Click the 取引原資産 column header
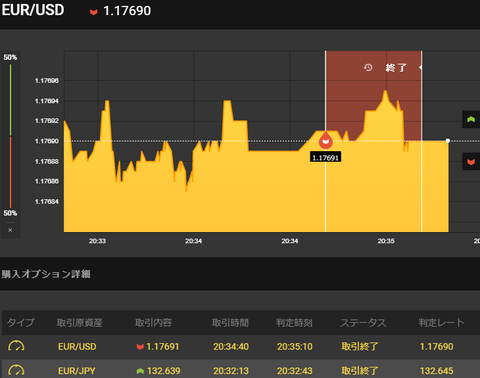This screenshot has height=378, width=480. pyautogui.click(x=79, y=322)
